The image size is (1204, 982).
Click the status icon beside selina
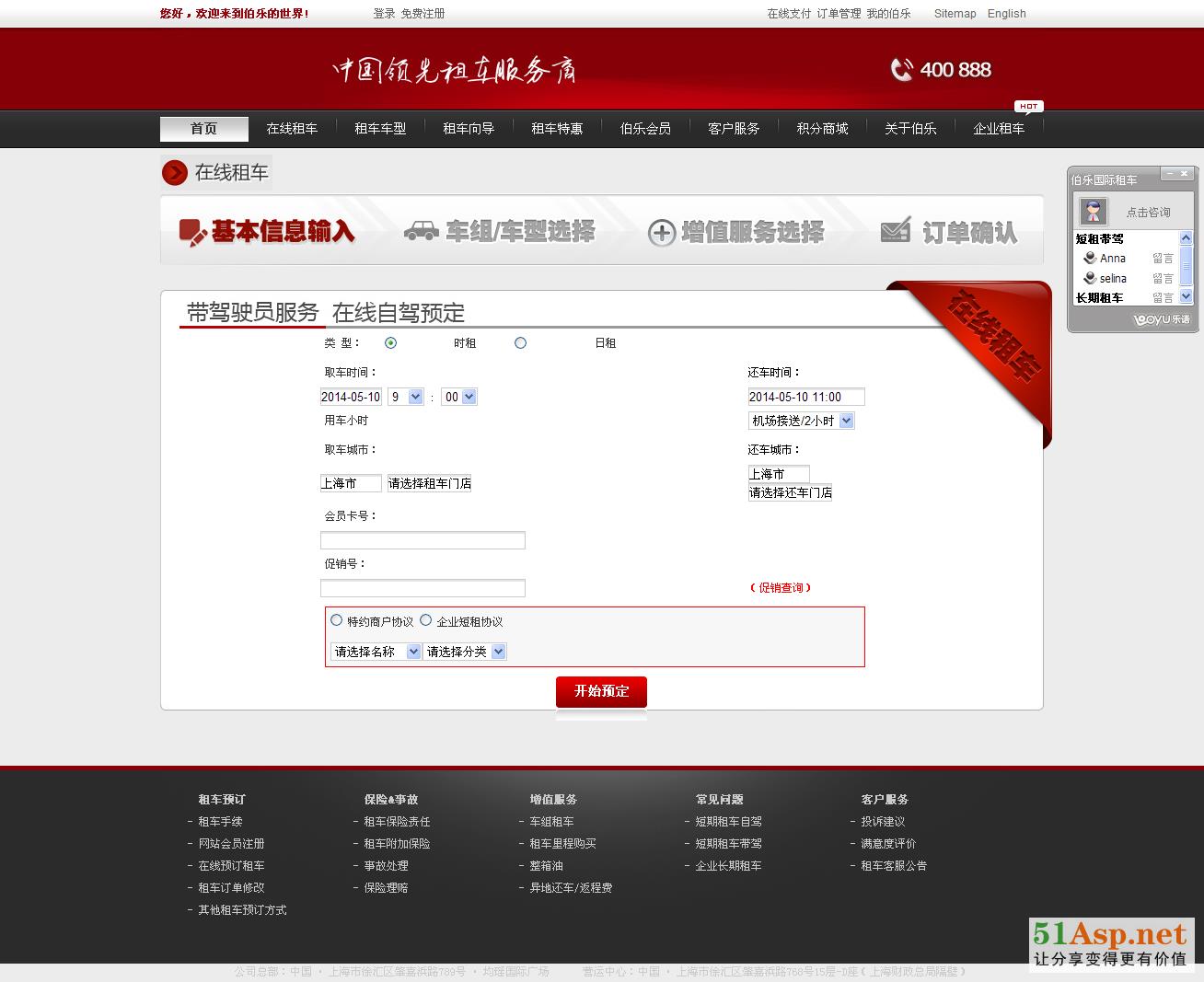point(1089,278)
